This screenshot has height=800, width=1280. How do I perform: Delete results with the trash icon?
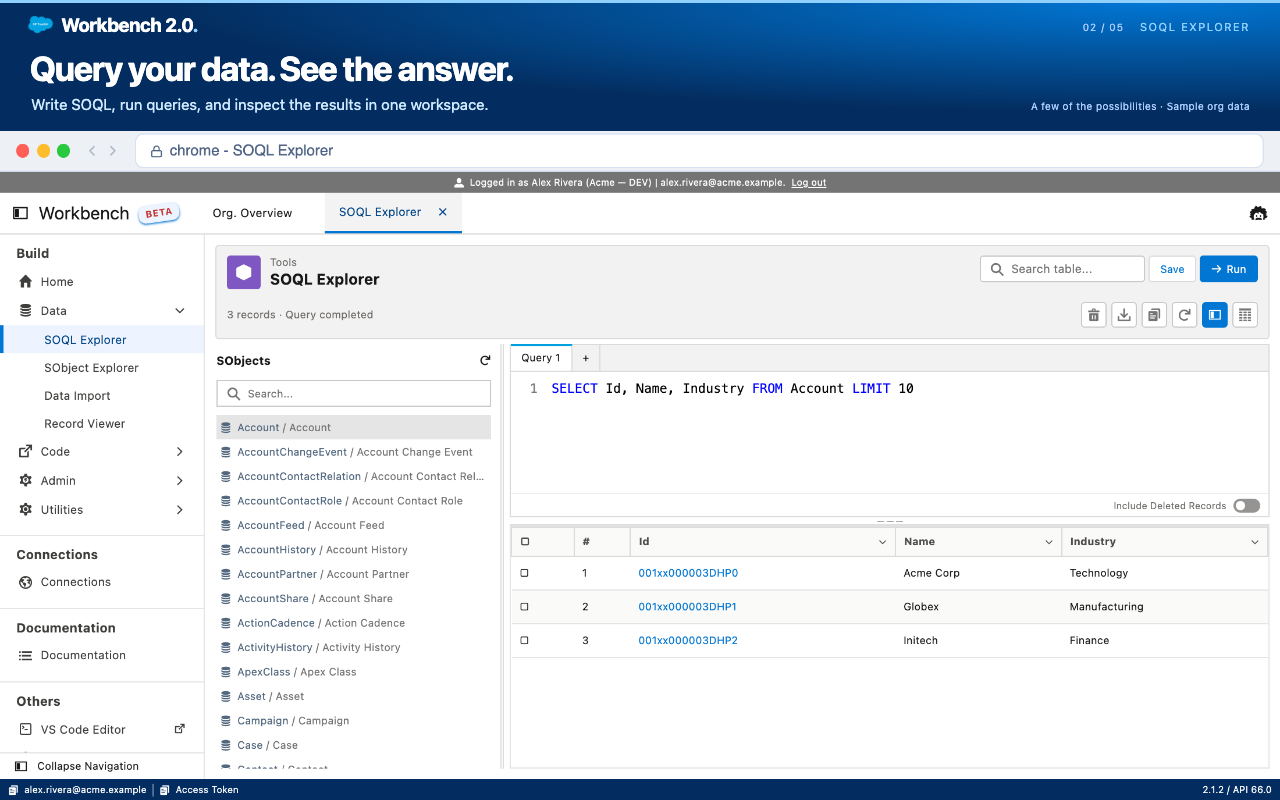pos(1094,315)
